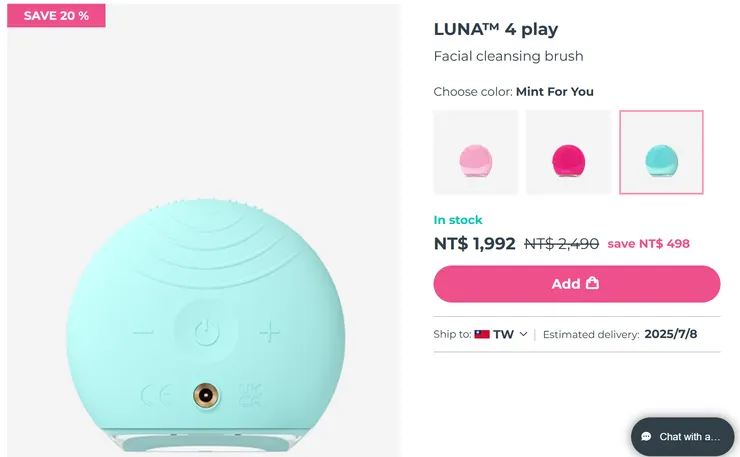Open the TW shipping country selector
Screen dimensions: 740x457
click(x=502, y=334)
